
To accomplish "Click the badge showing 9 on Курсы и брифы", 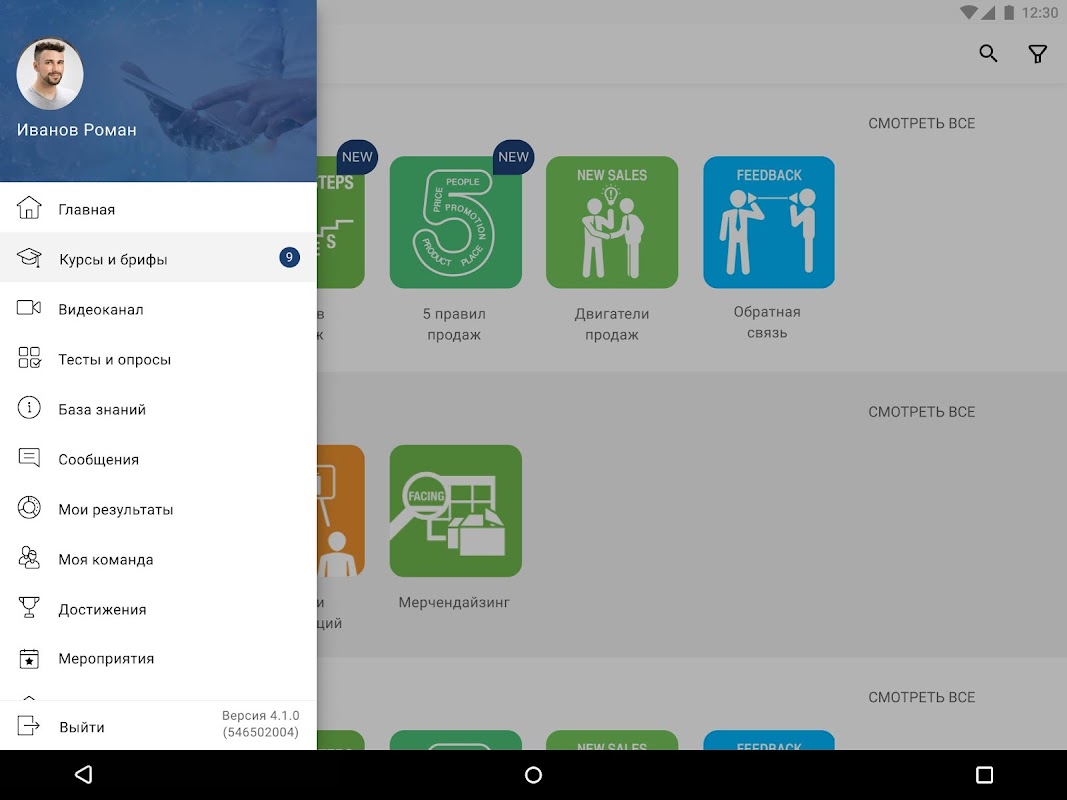I will 289,257.
